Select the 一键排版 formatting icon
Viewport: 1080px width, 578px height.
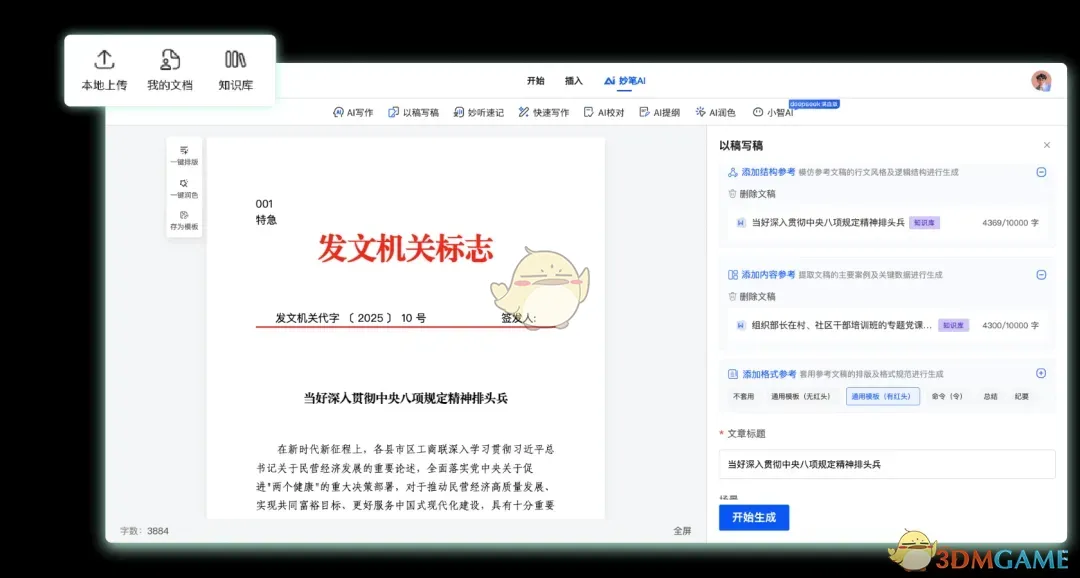point(184,153)
